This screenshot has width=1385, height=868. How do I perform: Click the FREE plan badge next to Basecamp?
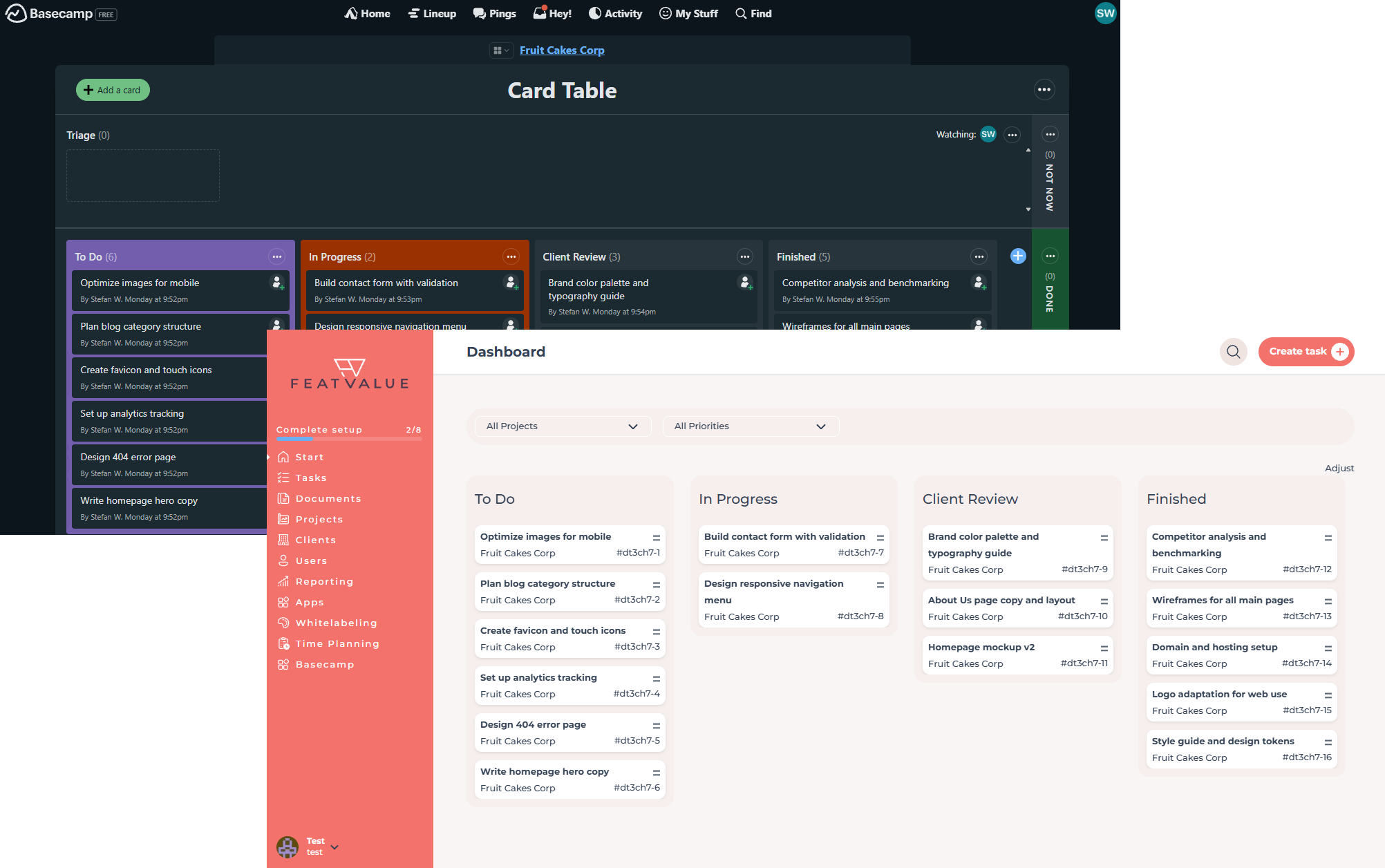pos(106,15)
